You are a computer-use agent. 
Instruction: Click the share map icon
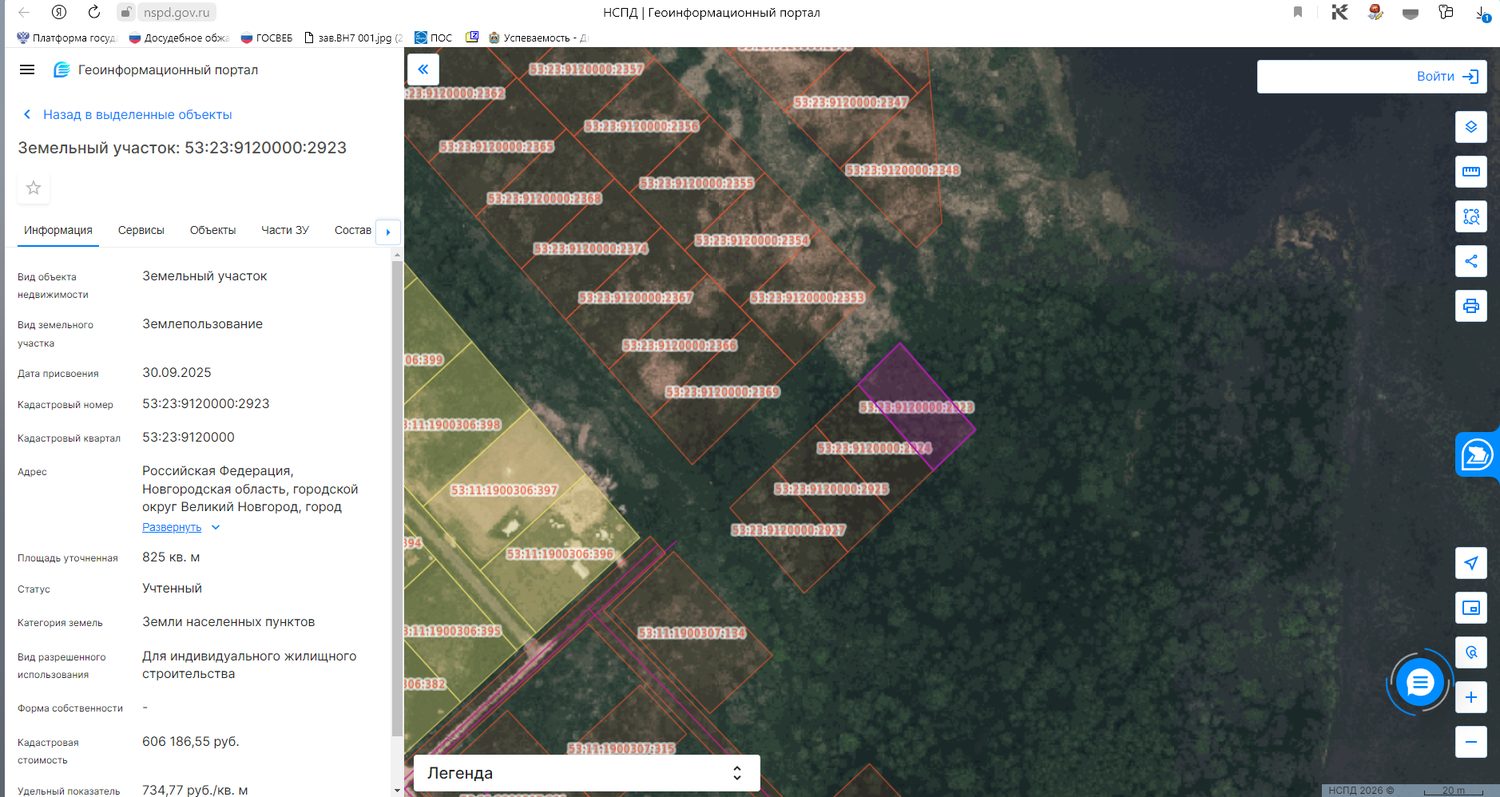point(1471,261)
